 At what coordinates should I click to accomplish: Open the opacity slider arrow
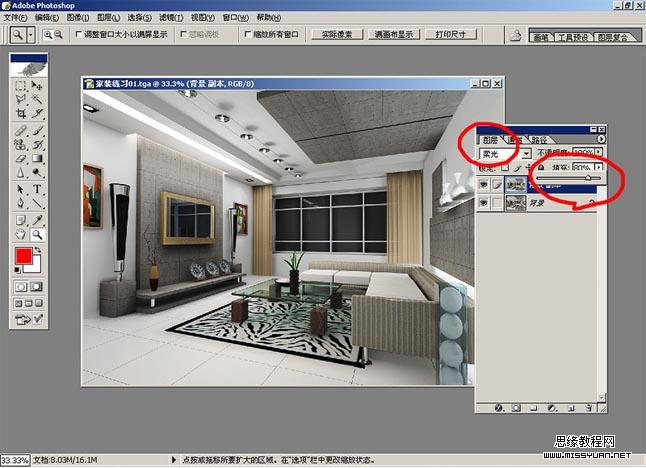pyautogui.click(x=599, y=152)
